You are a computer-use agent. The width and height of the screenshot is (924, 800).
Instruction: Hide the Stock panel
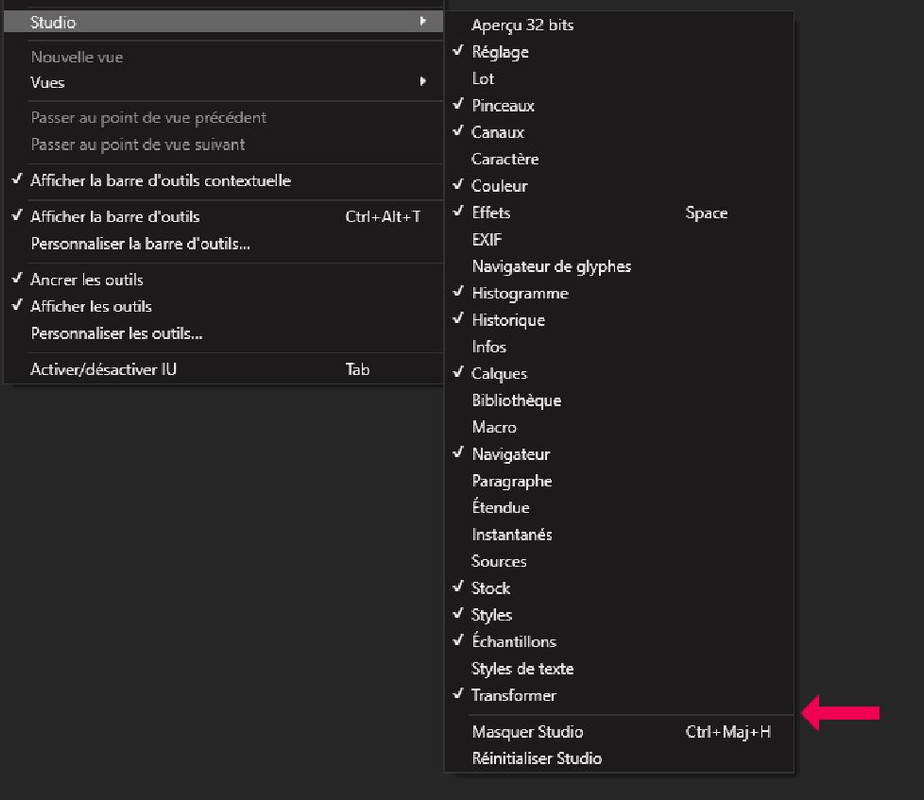point(619,589)
